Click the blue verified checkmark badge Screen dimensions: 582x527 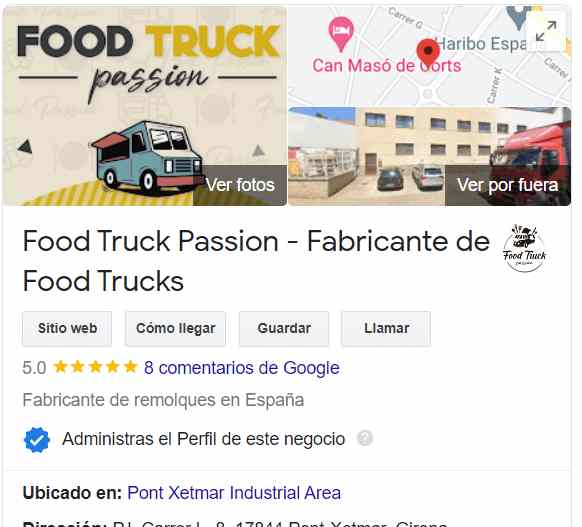coord(37,440)
